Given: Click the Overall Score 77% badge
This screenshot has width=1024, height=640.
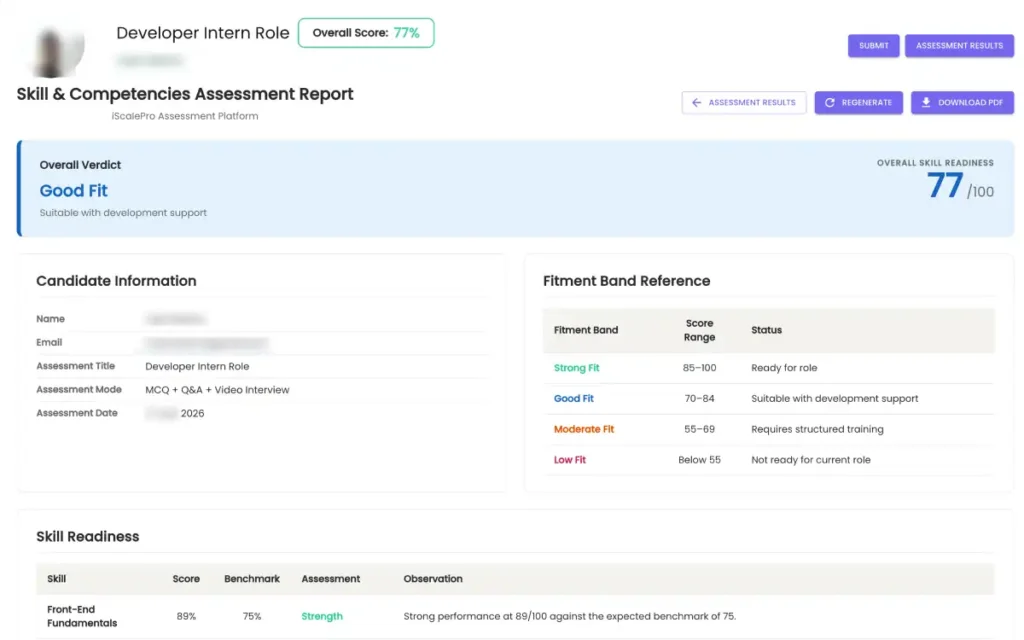Looking at the screenshot, I should click(366, 33).
